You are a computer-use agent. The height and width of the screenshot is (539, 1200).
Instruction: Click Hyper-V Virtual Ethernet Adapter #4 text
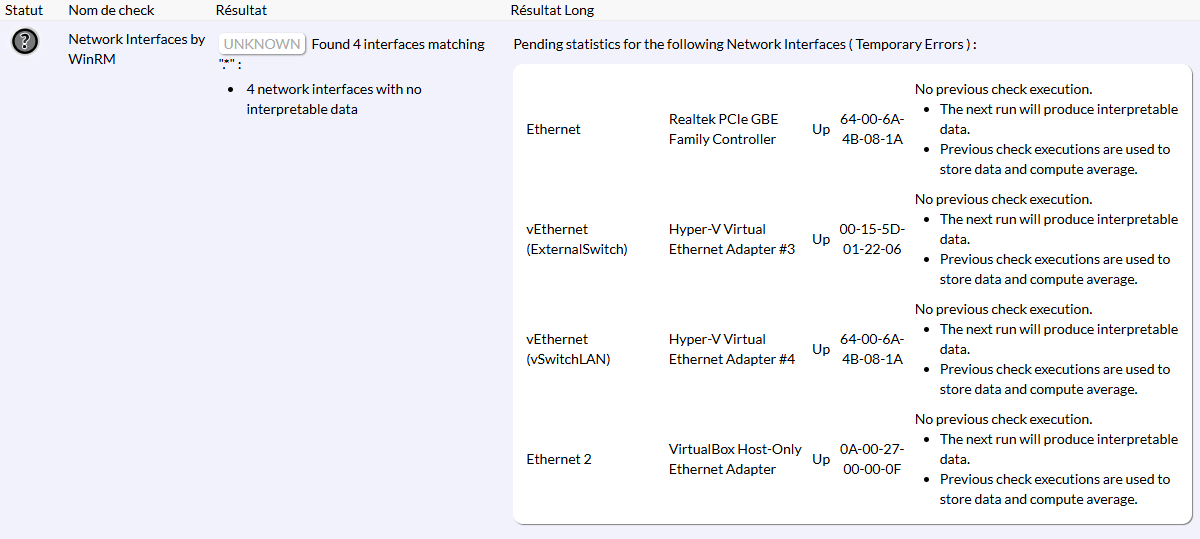tap(732, 349)
